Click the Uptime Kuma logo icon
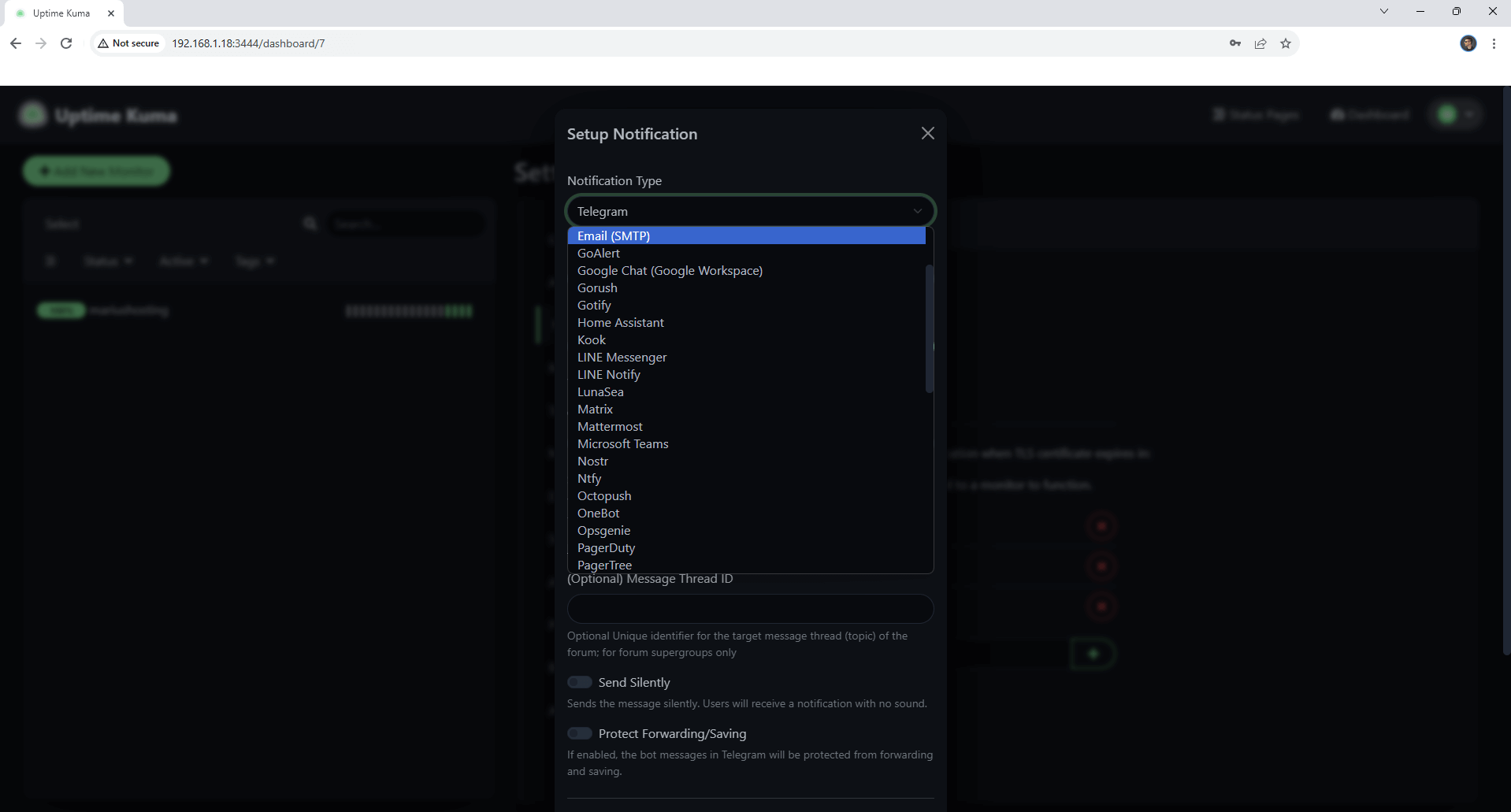 32,114
